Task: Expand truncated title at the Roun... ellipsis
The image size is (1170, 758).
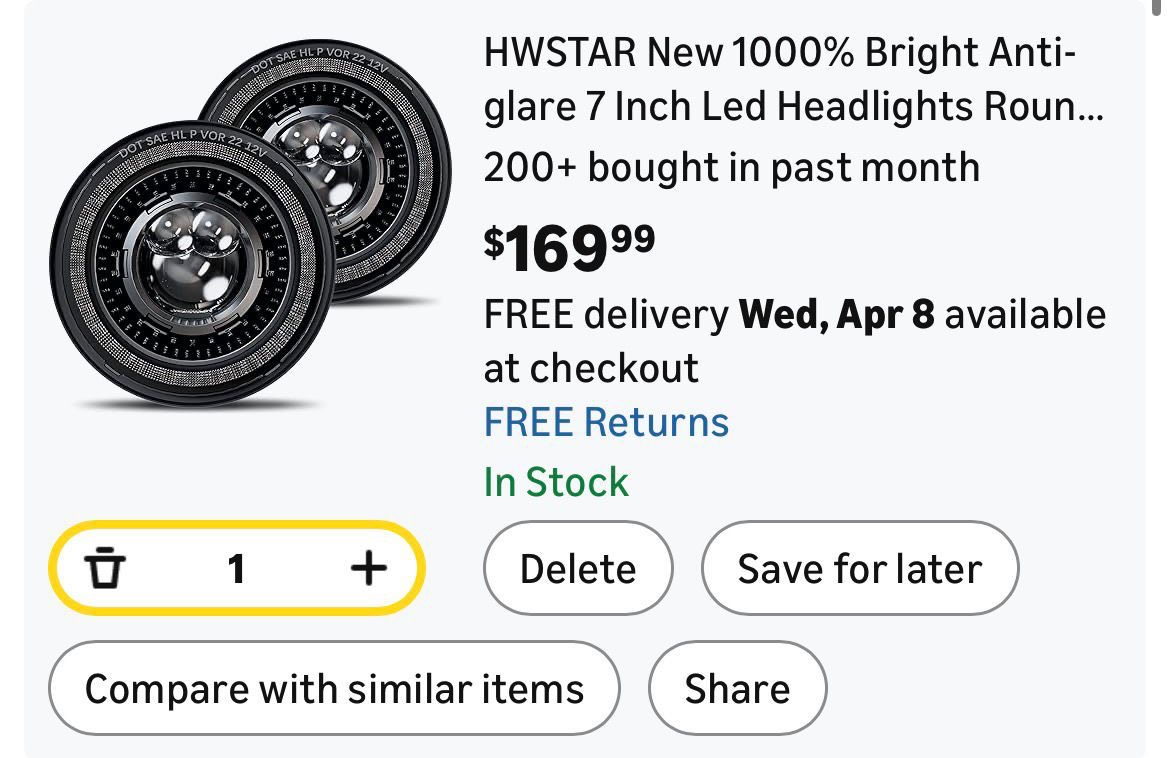Action: (x=1082, y=106)
